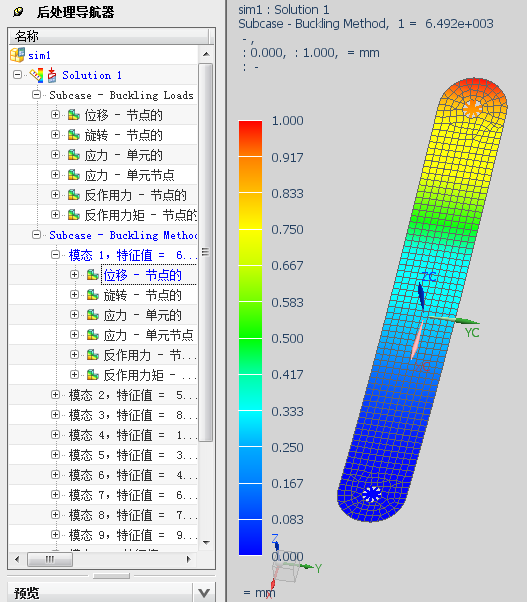
Task: Click result icon of 应力 - 单元的 under 模态 1
Action: [93, 315]
